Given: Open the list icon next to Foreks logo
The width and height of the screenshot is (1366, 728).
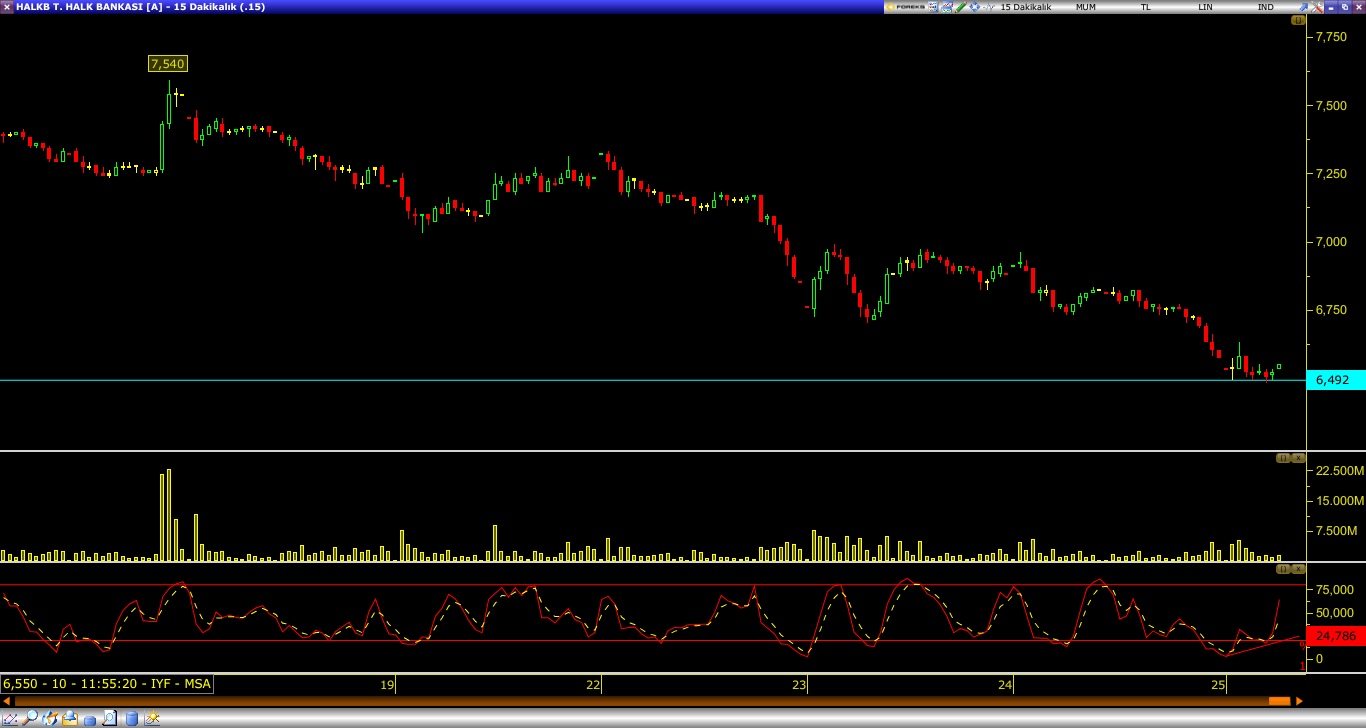Looking at the screenshot, I should [x=933, y=7].
